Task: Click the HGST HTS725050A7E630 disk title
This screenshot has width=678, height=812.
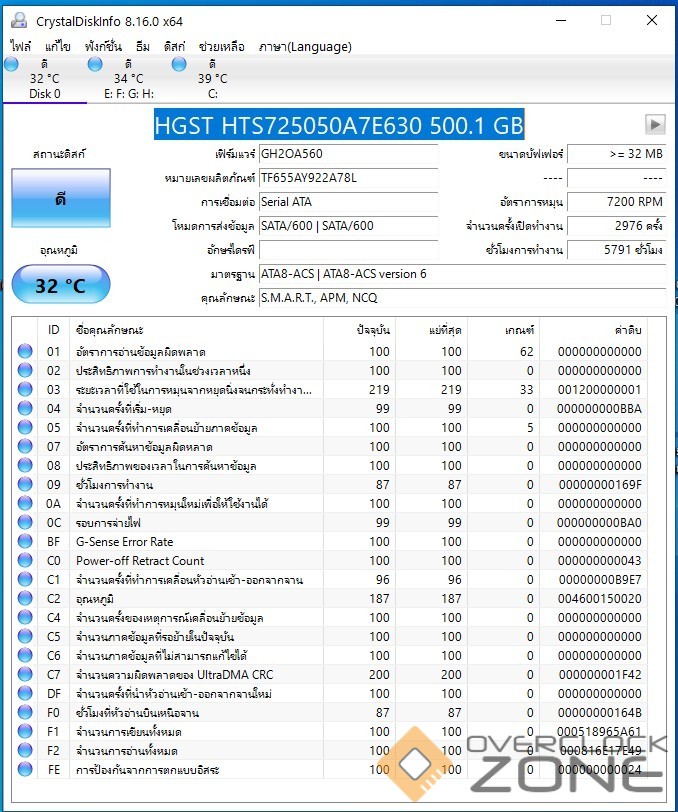Action: [338, 125]
